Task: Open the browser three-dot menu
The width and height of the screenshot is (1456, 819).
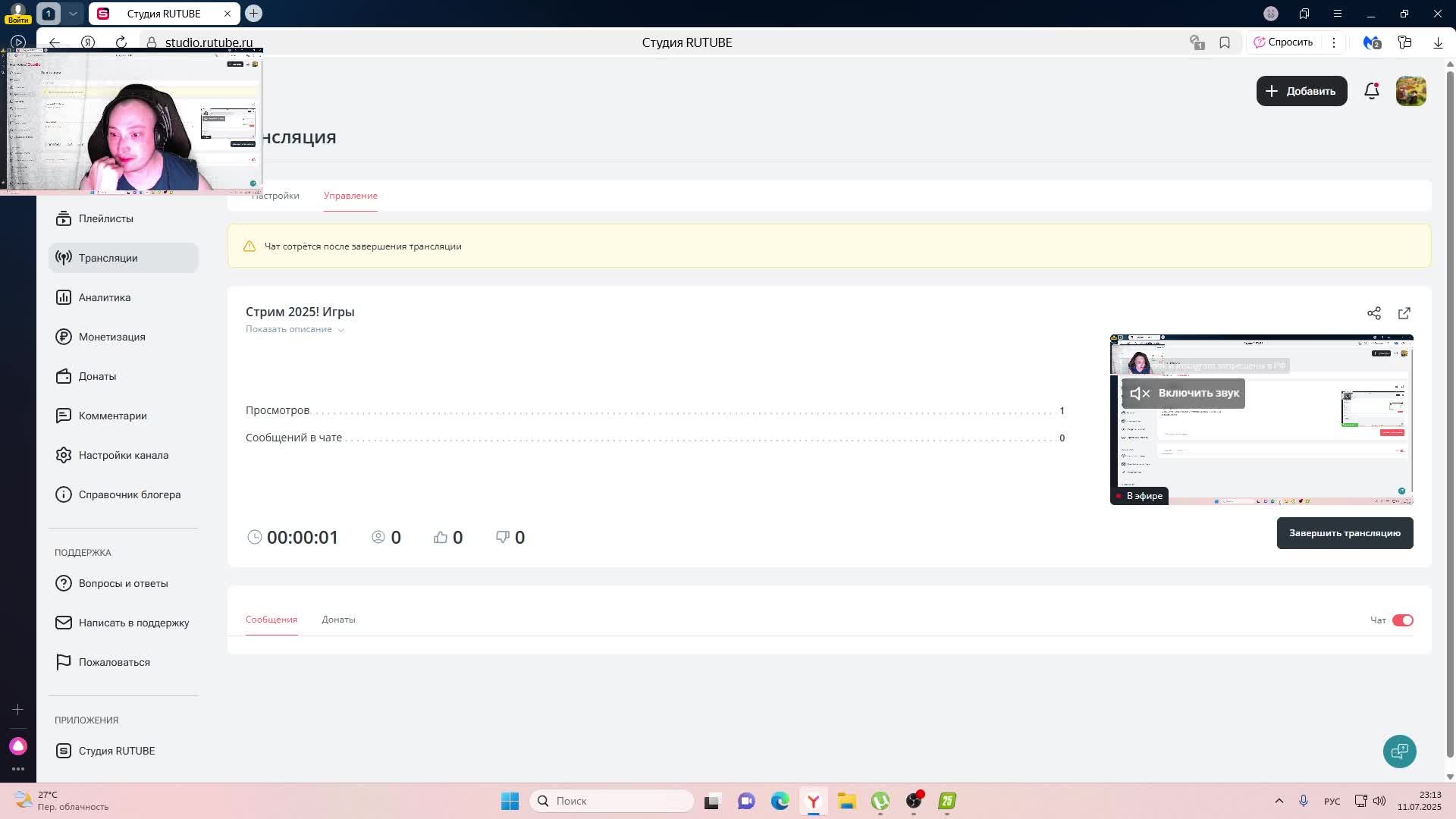Action: pos(1333,42)
